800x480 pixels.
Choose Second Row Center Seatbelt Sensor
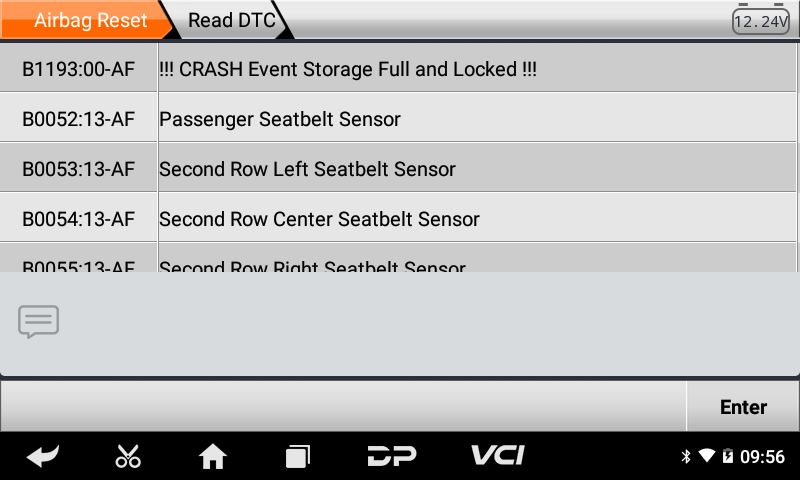tap(319, 219)
